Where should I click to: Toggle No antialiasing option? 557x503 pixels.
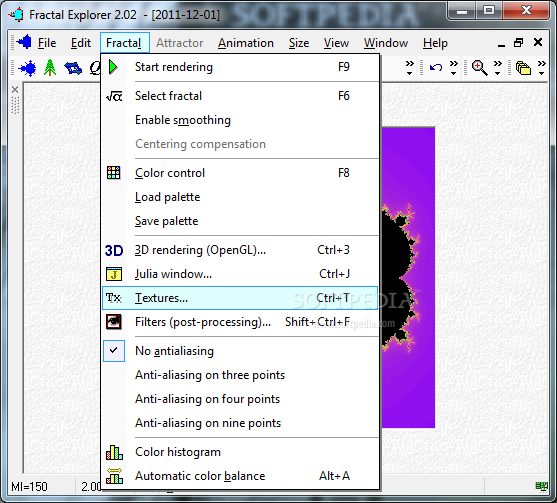coord(240,351)
